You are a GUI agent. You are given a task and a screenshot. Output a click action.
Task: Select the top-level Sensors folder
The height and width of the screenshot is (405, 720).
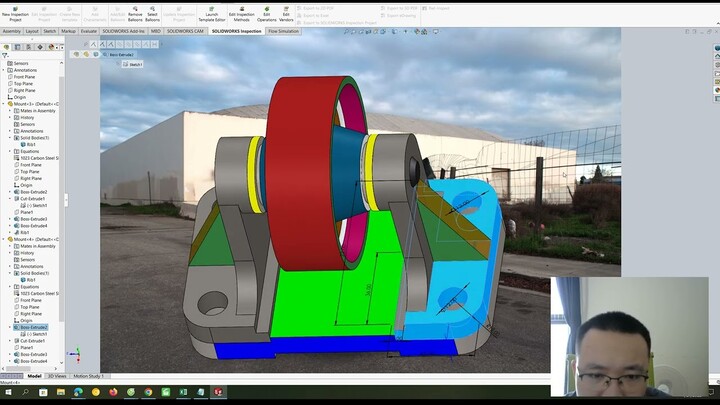(17, 63)
